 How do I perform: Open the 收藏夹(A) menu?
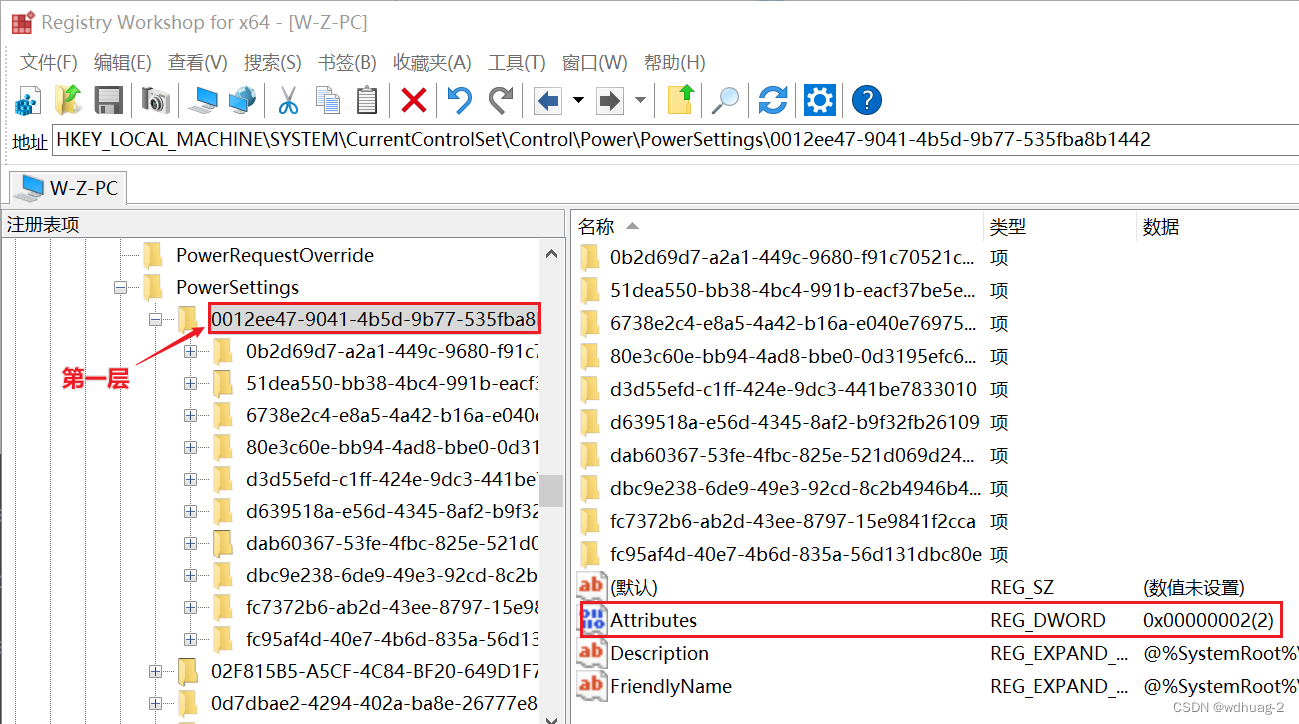click(x=432, y=62)
